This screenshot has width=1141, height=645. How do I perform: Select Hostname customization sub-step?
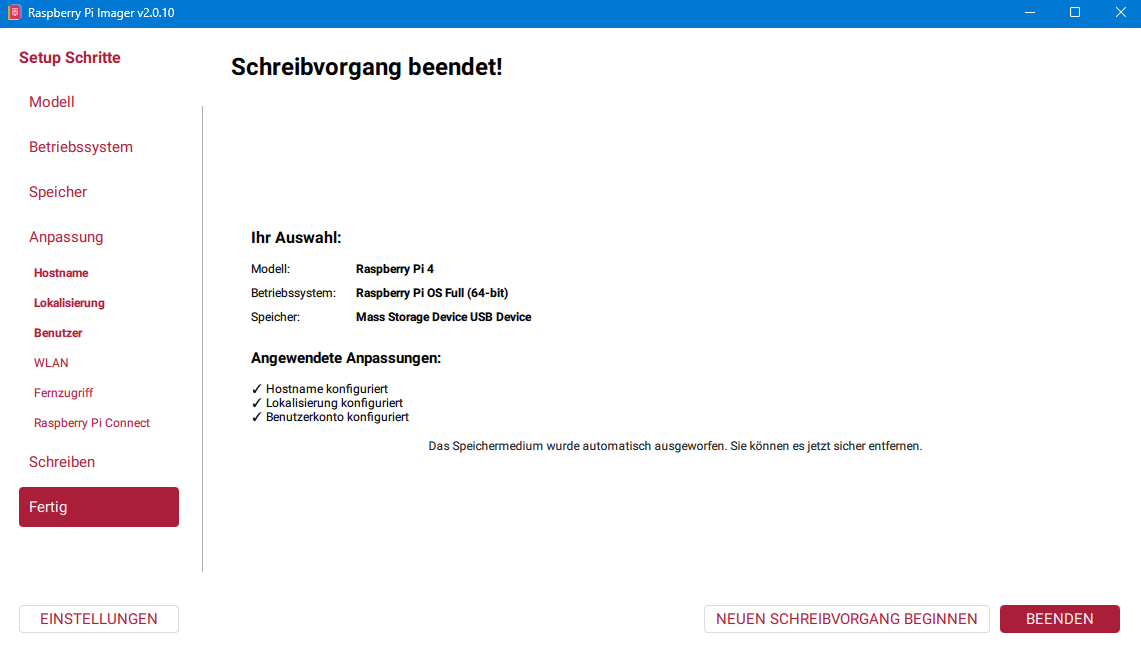[x=61, y=273]
